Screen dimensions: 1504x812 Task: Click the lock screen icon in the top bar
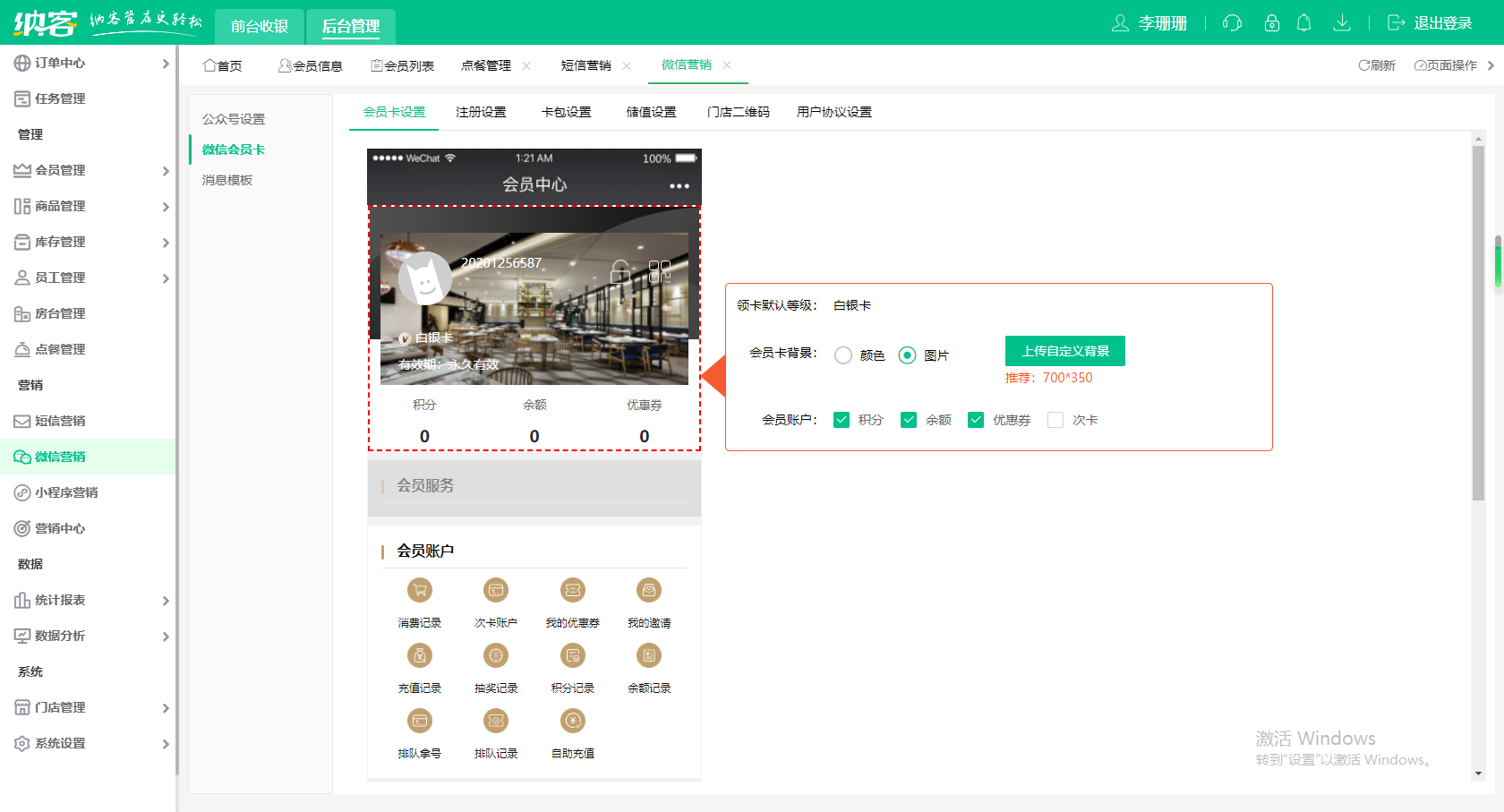[x=1271, y=24]
